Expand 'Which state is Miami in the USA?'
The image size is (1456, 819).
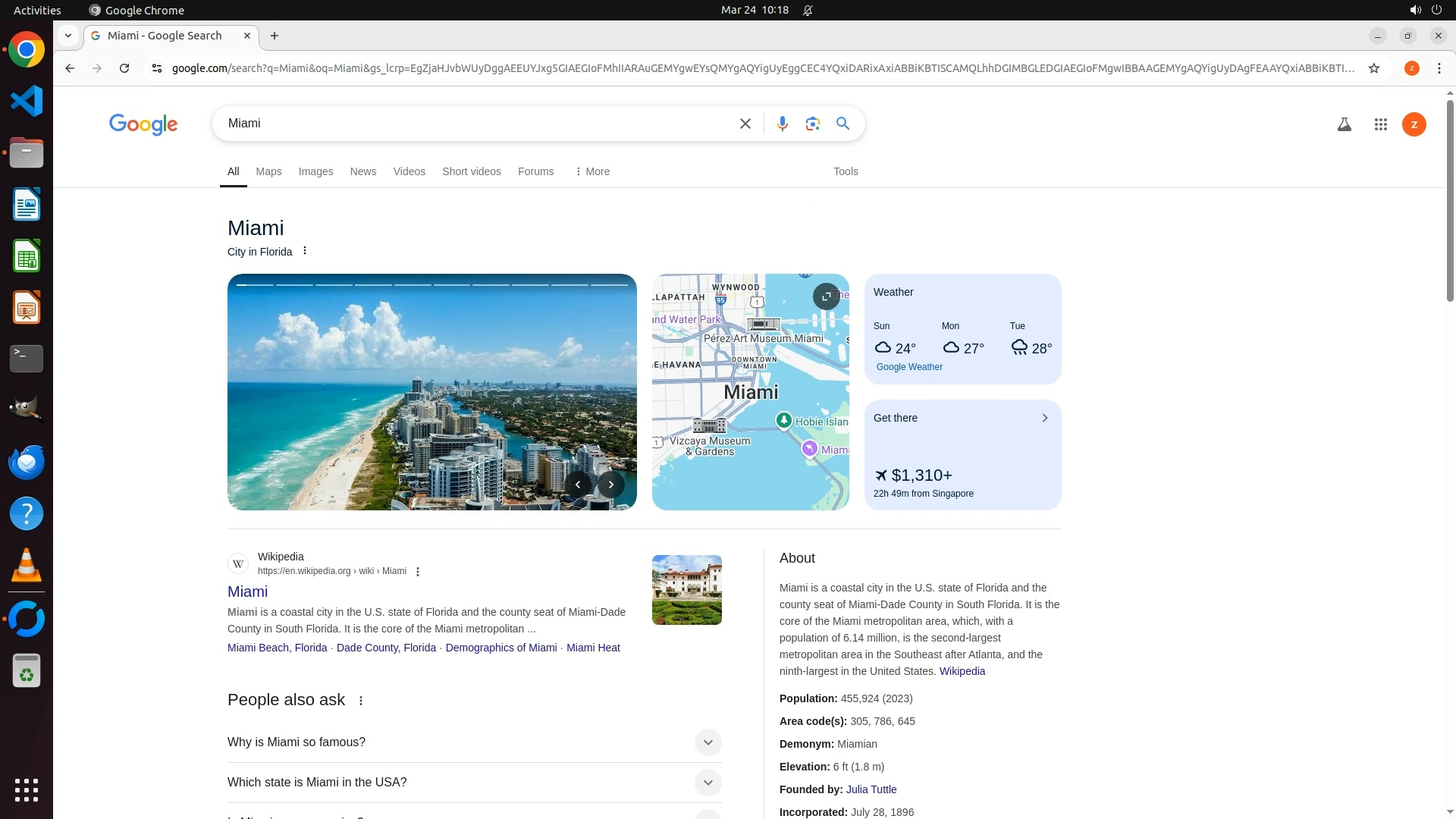click(x=708, y=783)
